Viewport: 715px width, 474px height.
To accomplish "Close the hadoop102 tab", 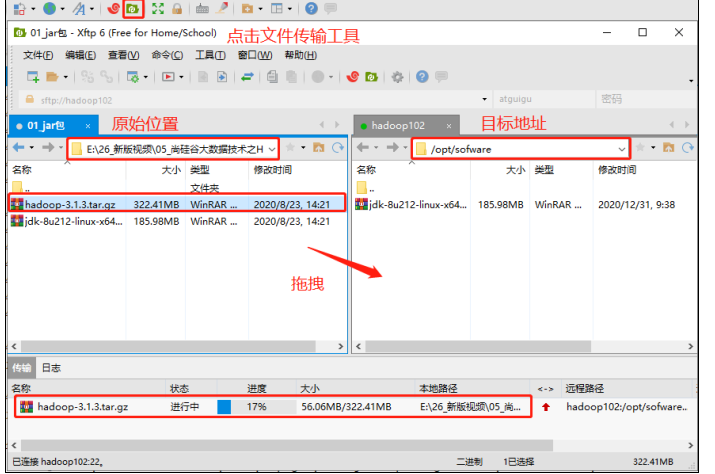I will 449,126.
